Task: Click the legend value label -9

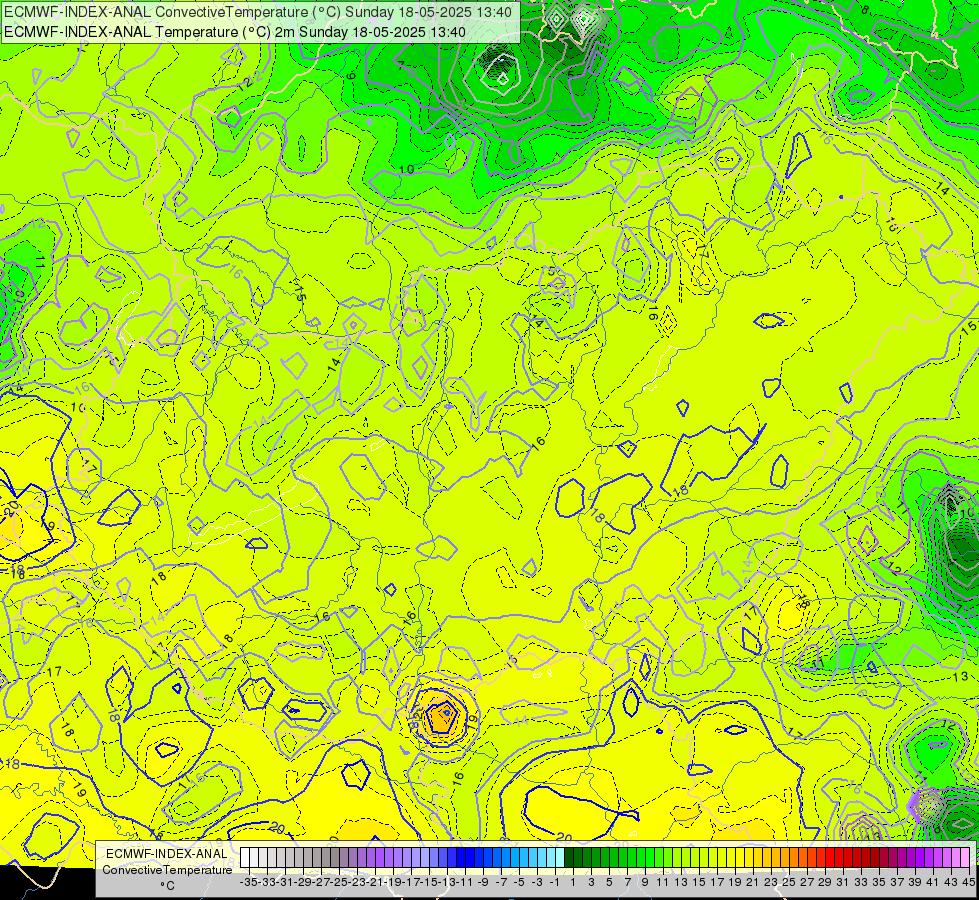Action: point(483,882)
